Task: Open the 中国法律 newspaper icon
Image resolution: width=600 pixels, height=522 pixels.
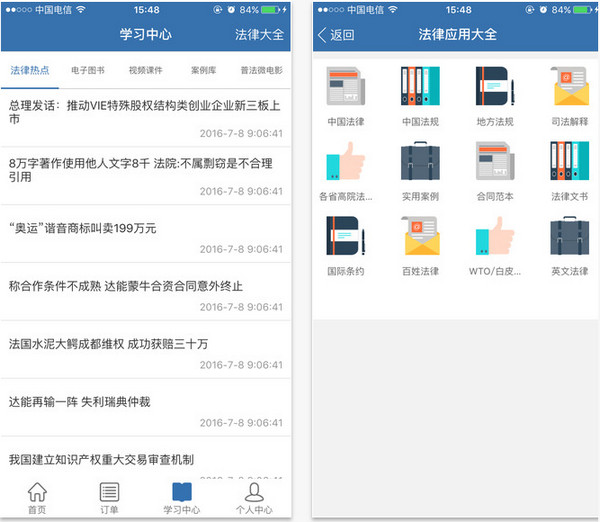Action: 346,86
